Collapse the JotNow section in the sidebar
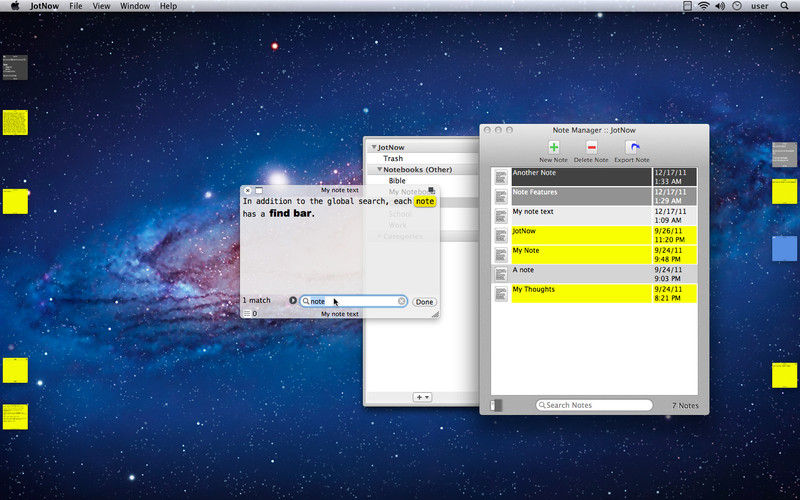The image size is (800, 500). pyautogui.click(x=374, y=147)
